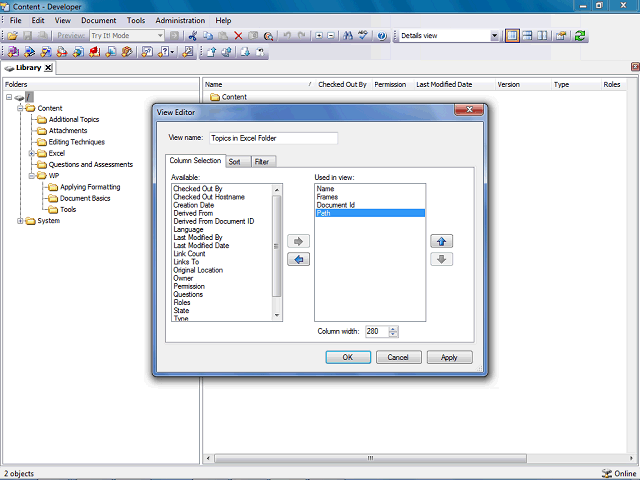640x480 pixels.
Task: Collapse the WP folder in tree
Action: (31, 176)
